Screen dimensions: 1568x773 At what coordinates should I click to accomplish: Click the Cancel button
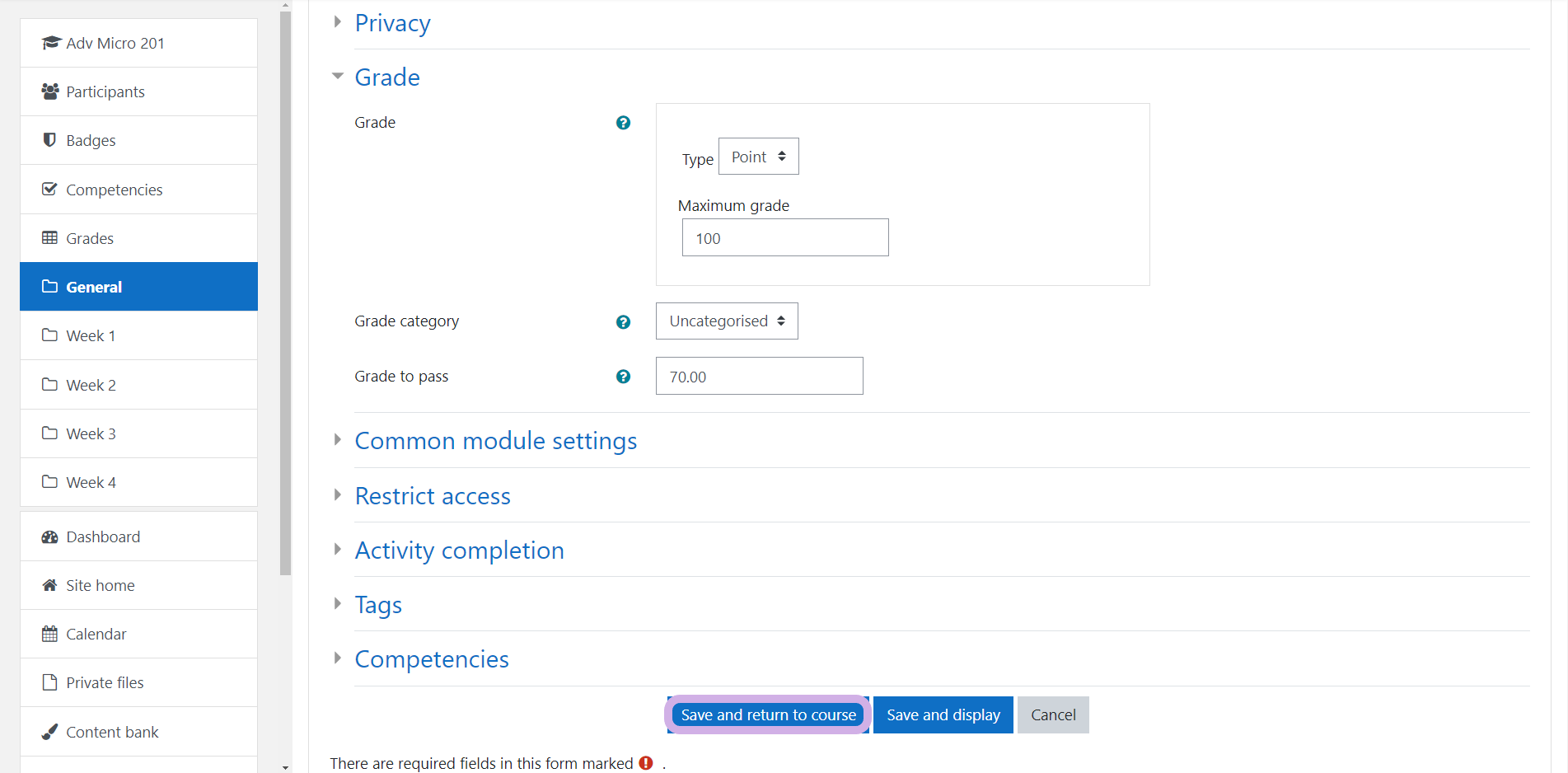click(x=1052, y=714)
